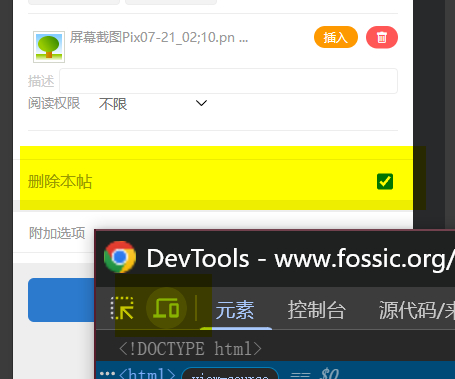Click the ellipsis before the <html> node
The height and width of the screenshot is (379, 455).
(107, 373)
